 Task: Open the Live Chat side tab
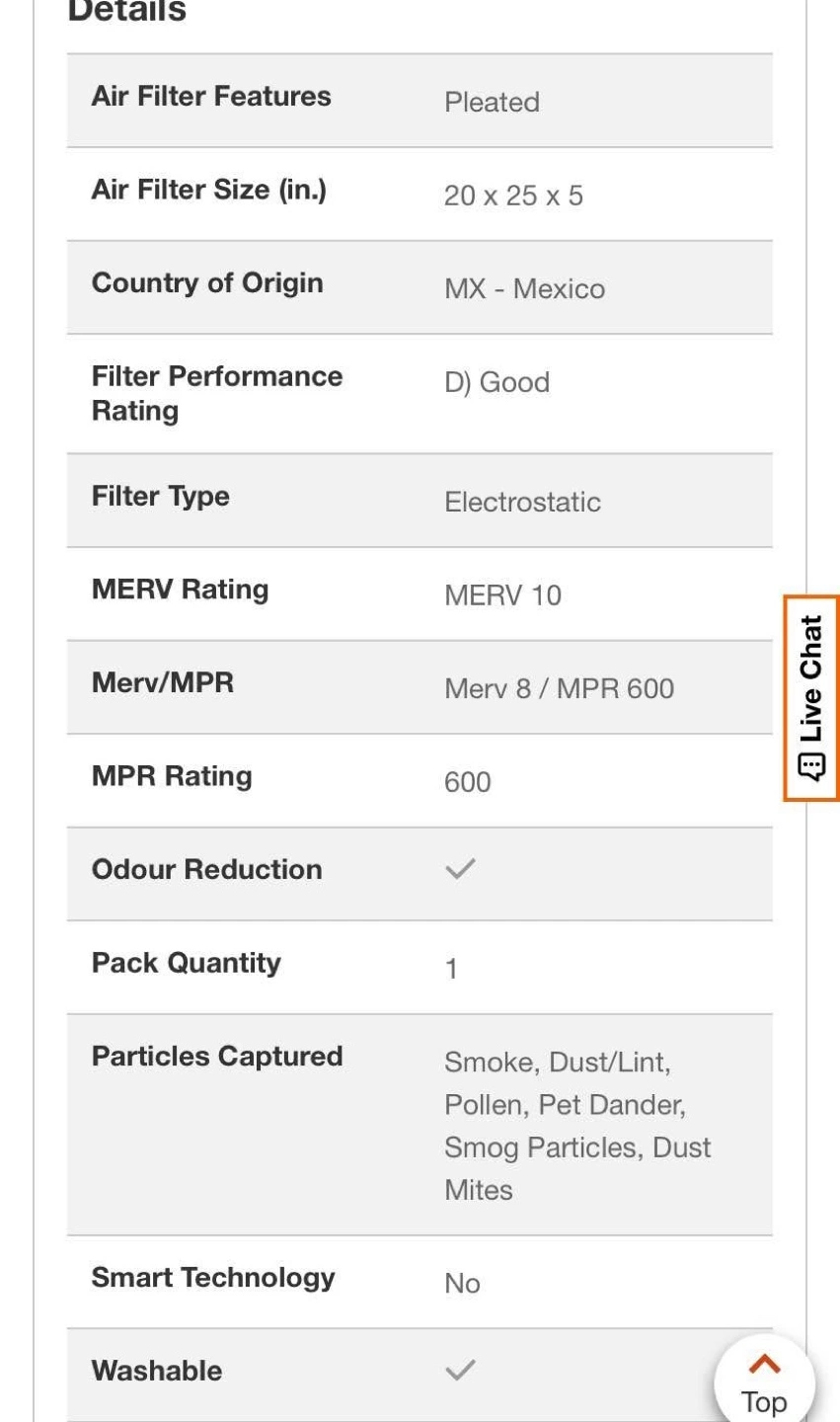click(811, 697)
